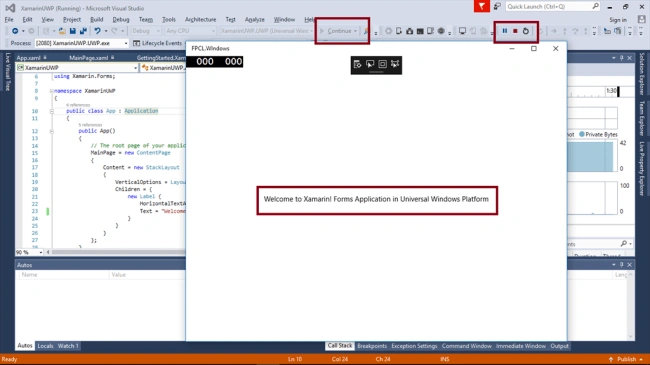Toggle track focused element icon in overlay
Image resolution: width=650 pixels, height=365 pixels.
395,64
